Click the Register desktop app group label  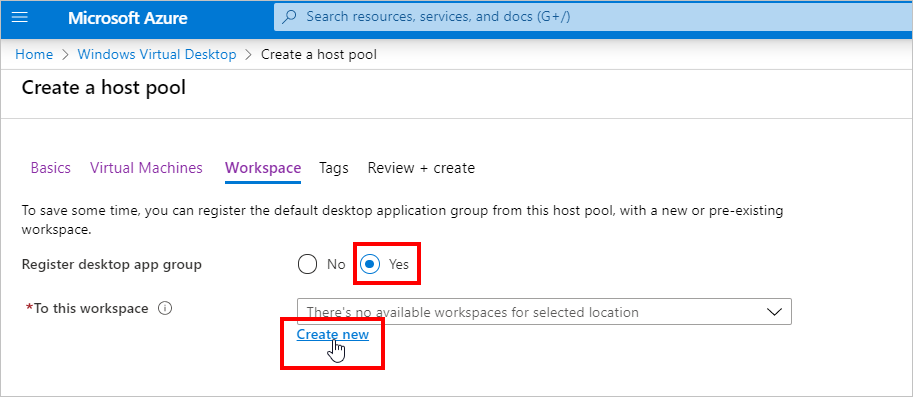coord(112,264)
